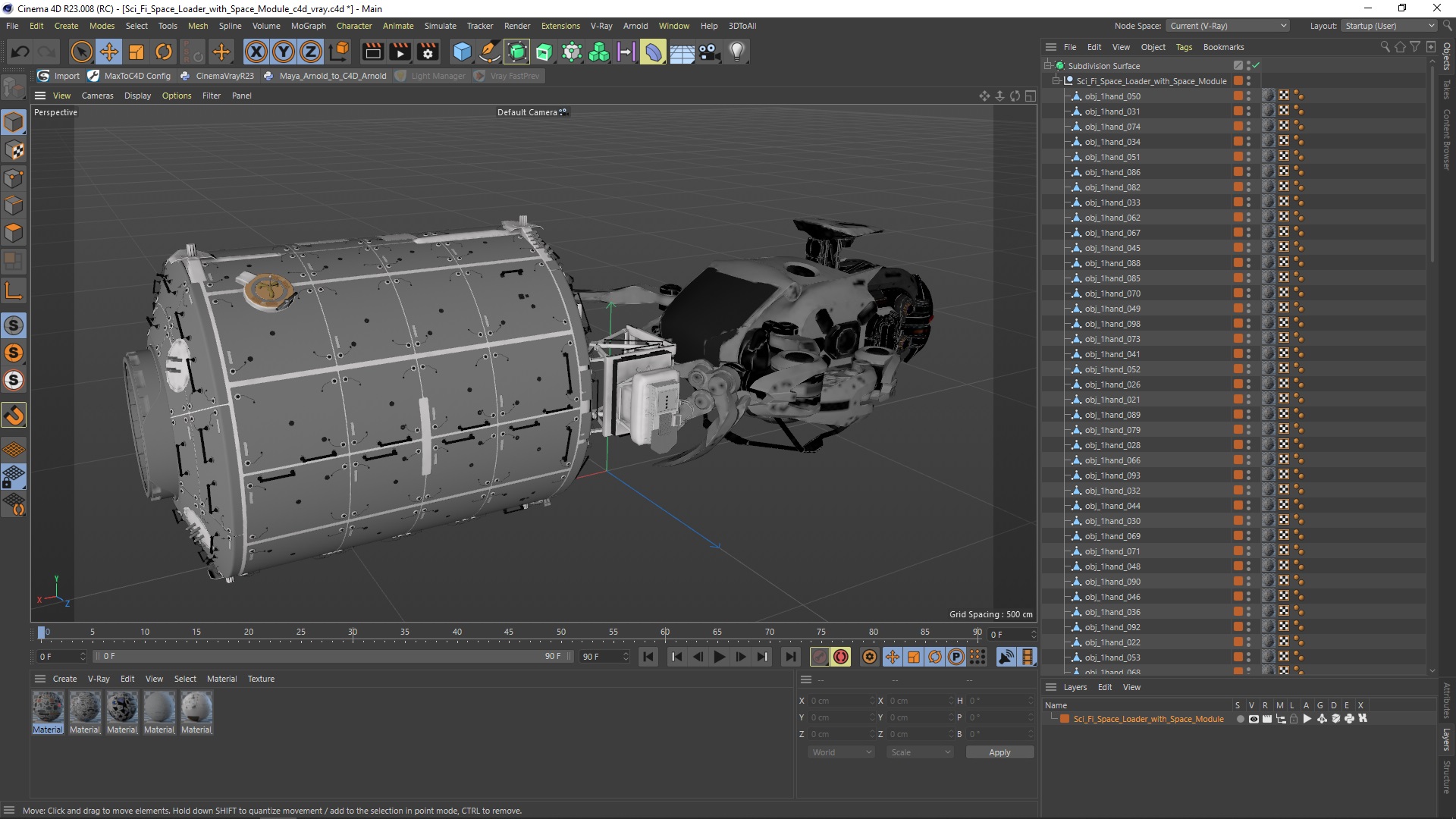The height and width of the screenshot is (819, 1456).
Task: Open the Node Space dropdown
Action: pyautogui.click(x=1227, y=26)
